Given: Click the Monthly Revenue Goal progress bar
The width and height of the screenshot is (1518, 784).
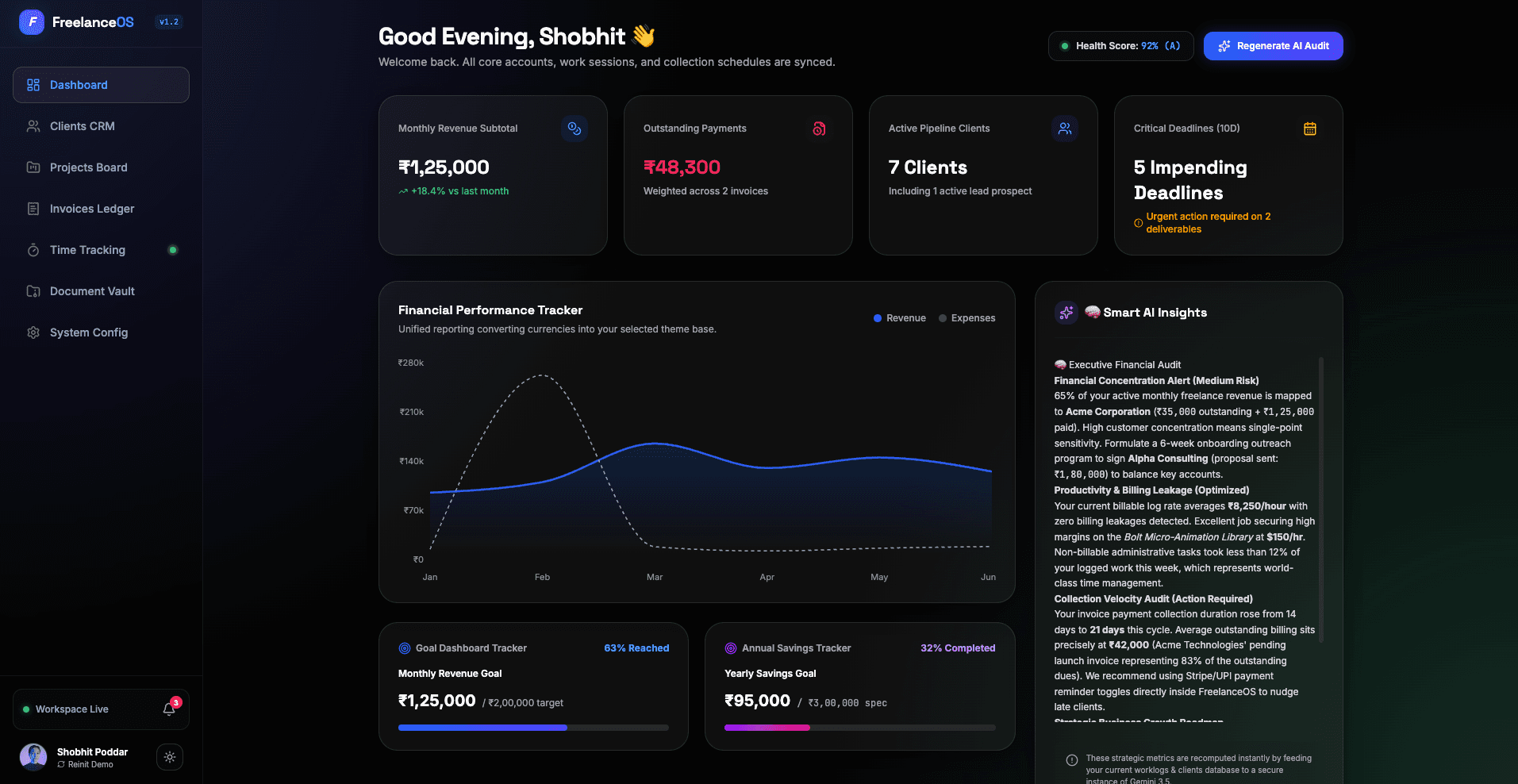Looking at the screenshot, I should point(533,728).
